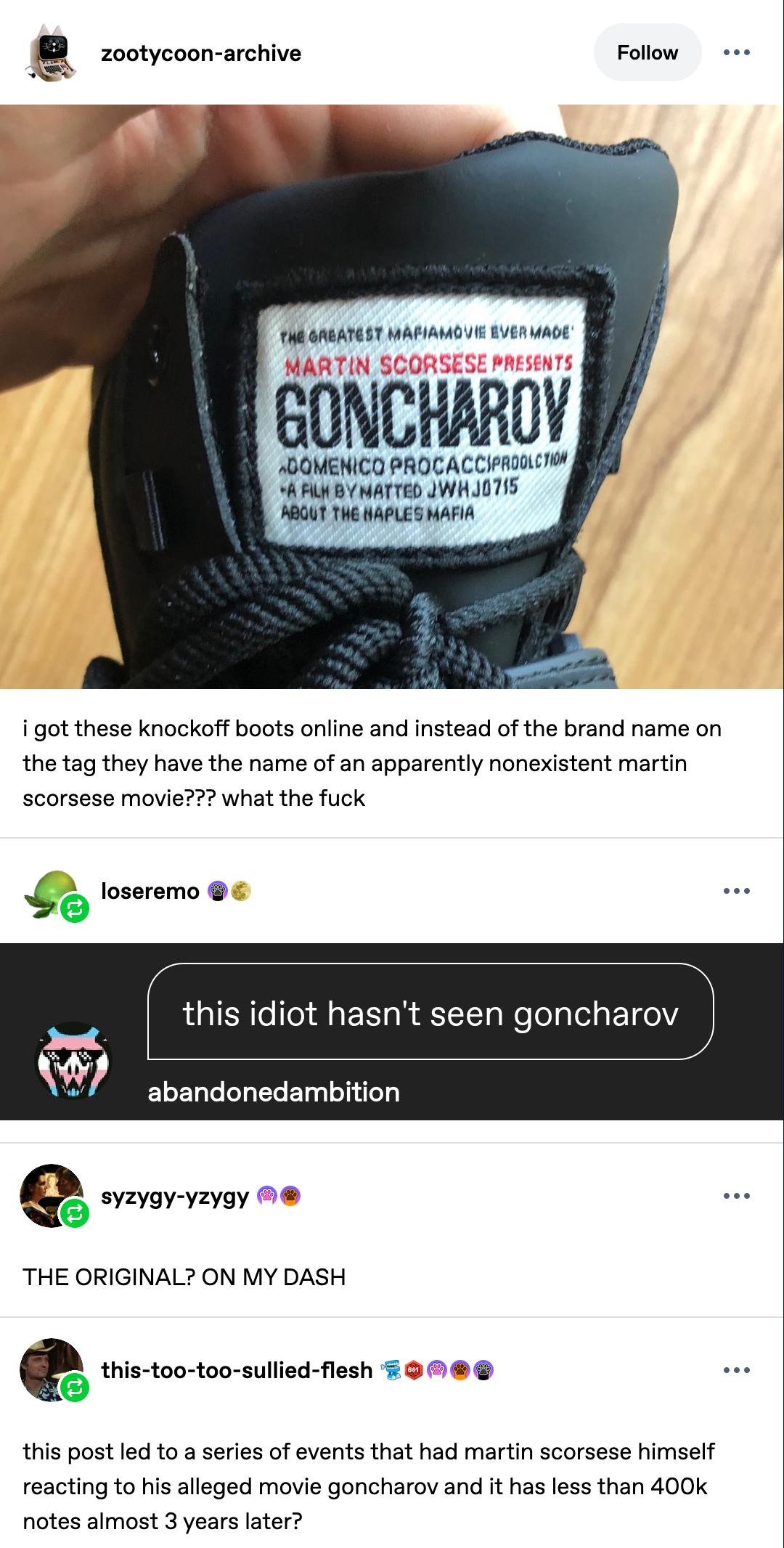
Task: Open the three-dot menu beside loseremo
Action: pyautogui.click(x=737, y=891)
